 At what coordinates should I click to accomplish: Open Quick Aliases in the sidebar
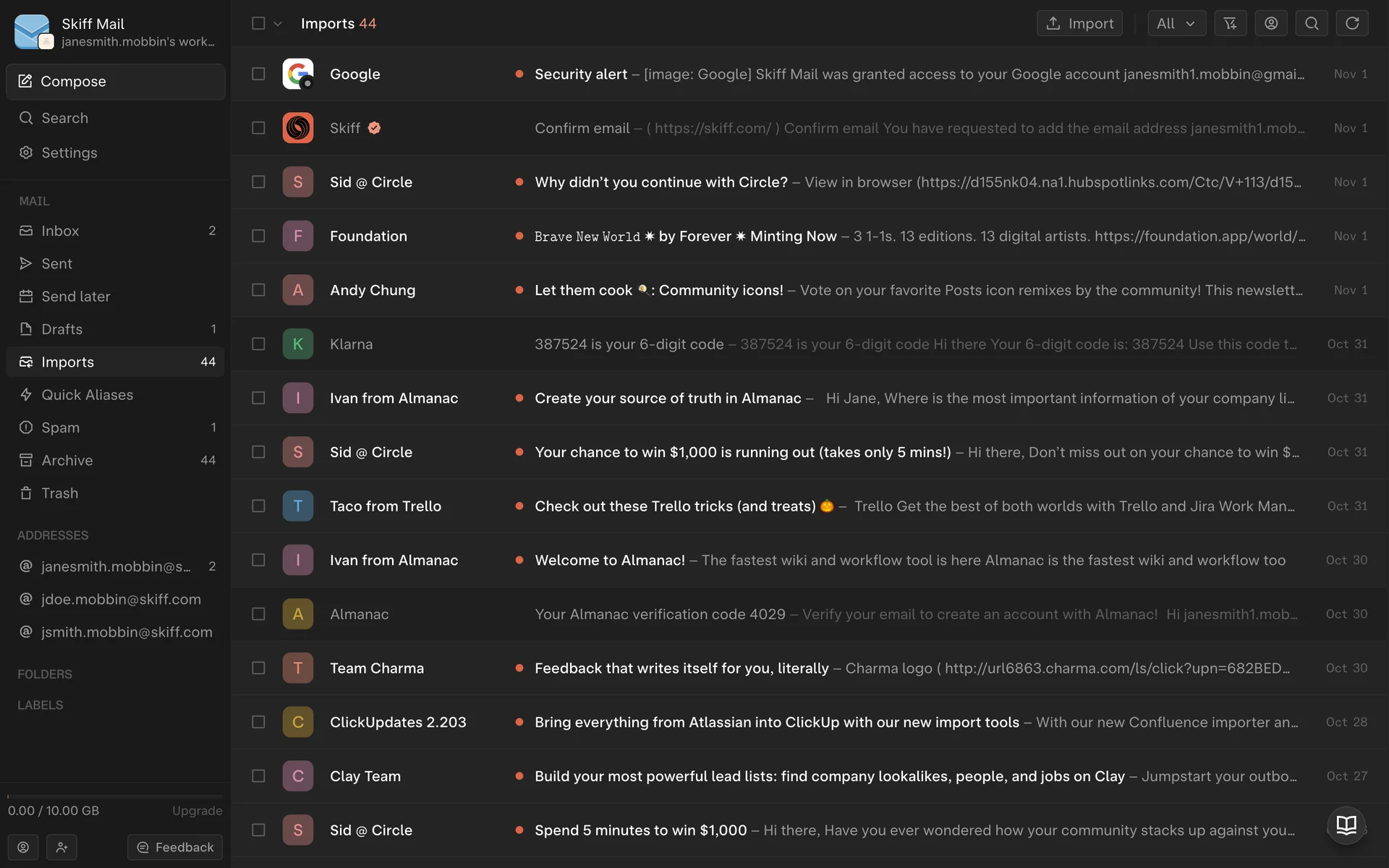point(87,395)
